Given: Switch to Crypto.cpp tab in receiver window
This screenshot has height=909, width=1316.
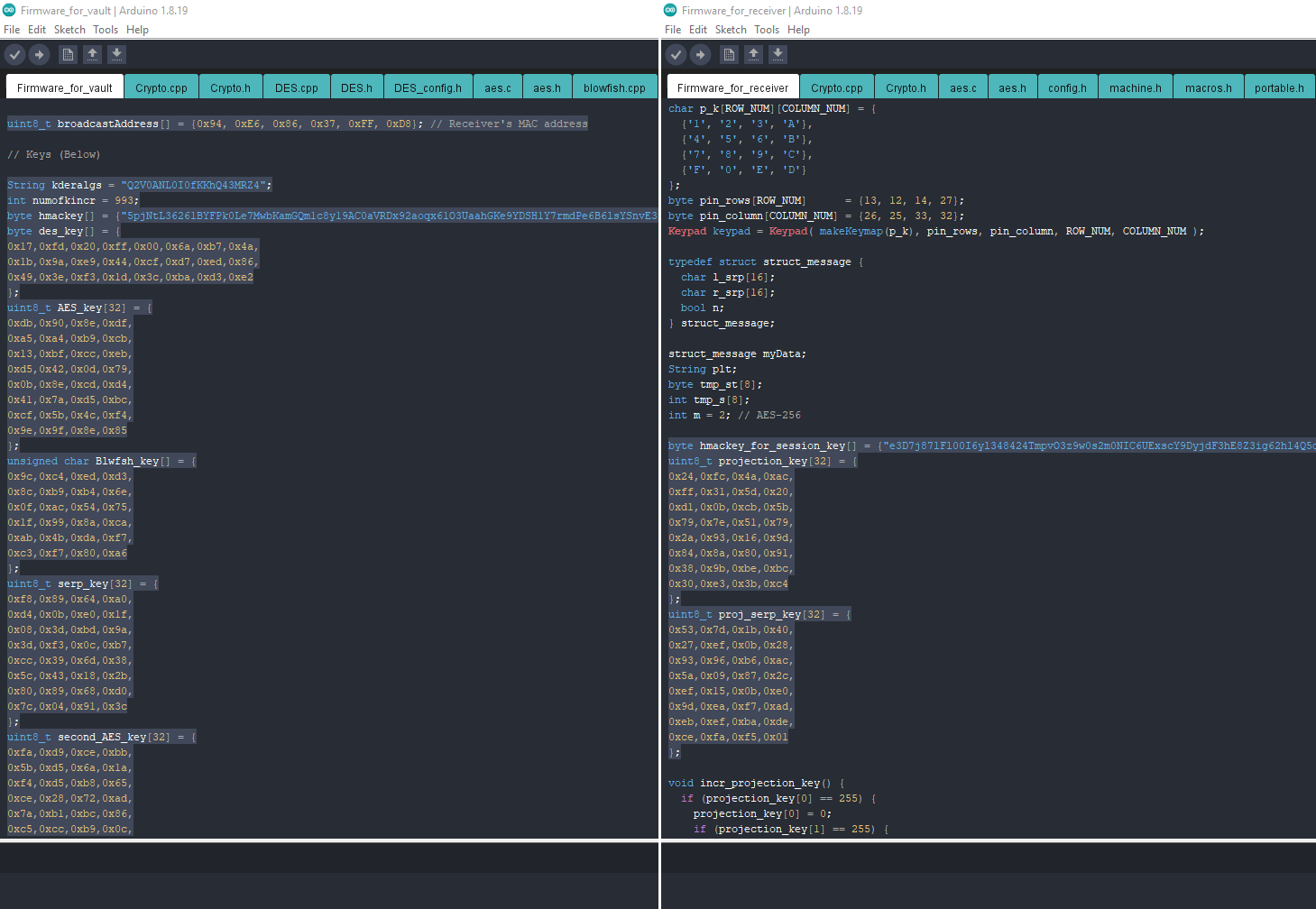Looking at the screenshot, I should (x=837, y=87).
